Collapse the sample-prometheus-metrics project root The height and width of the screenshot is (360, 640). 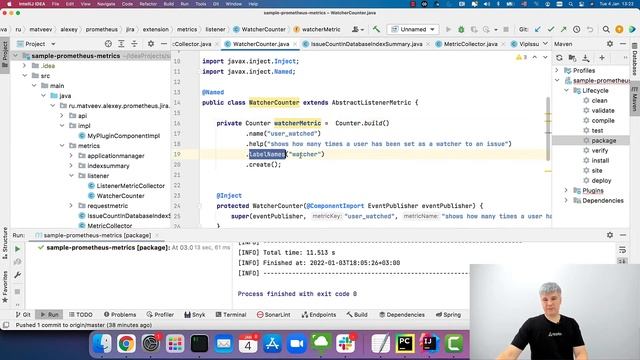click(x=16, y=56)
